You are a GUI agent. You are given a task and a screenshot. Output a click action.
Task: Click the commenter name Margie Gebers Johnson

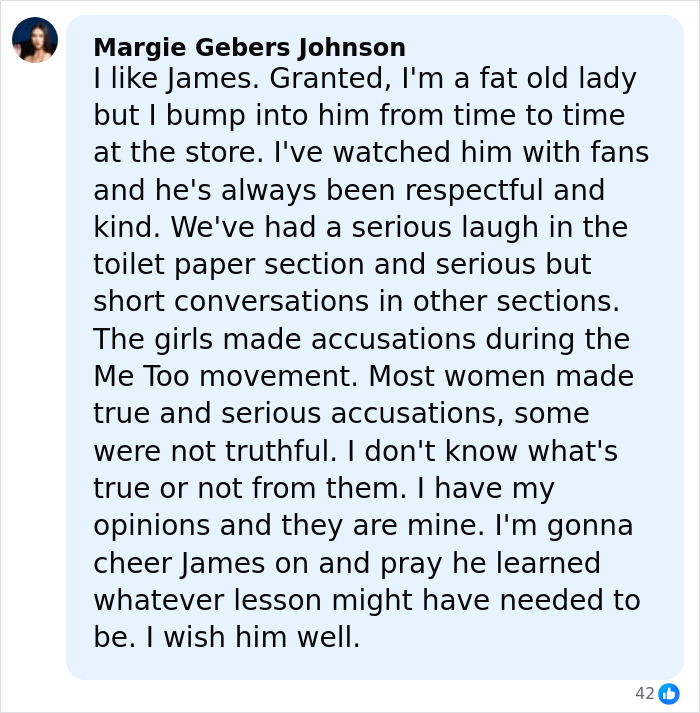click(249, 47)
